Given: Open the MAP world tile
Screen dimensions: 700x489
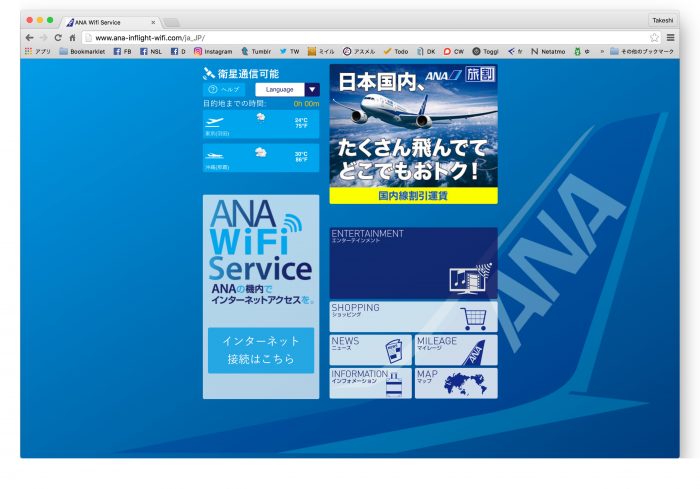Looking at the screenshot, I should point(455,383).
